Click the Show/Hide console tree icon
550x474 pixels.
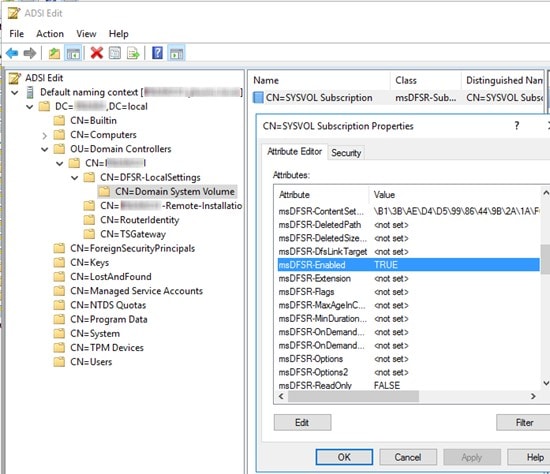[x=73, y=53]
